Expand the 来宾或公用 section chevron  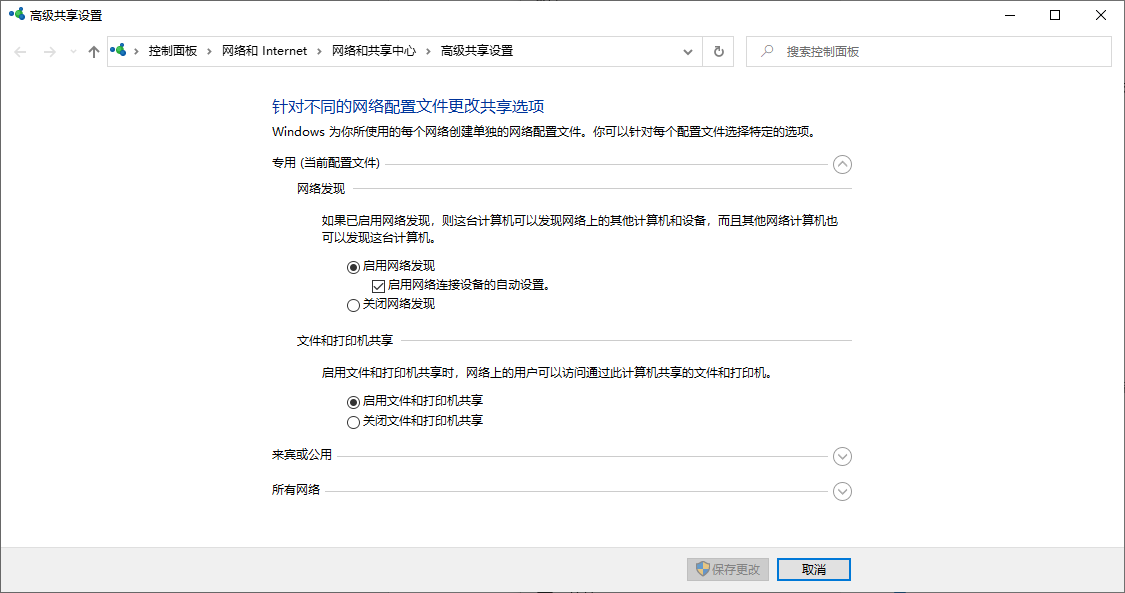point(842,456)
